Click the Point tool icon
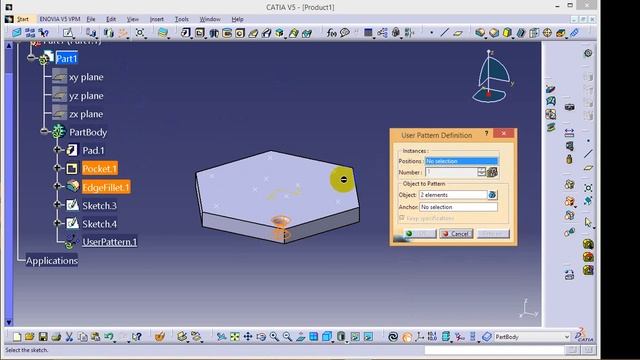Screen dimensions: 640x360 [431, 33]
